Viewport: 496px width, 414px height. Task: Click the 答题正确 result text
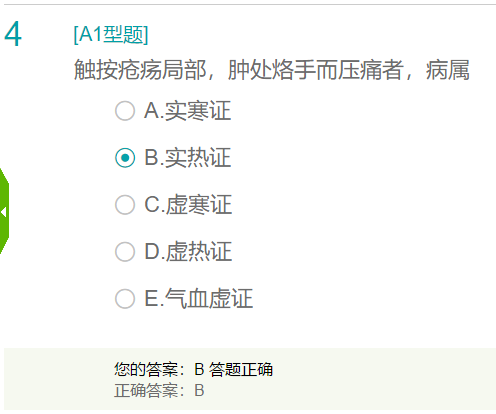[241, 369]
